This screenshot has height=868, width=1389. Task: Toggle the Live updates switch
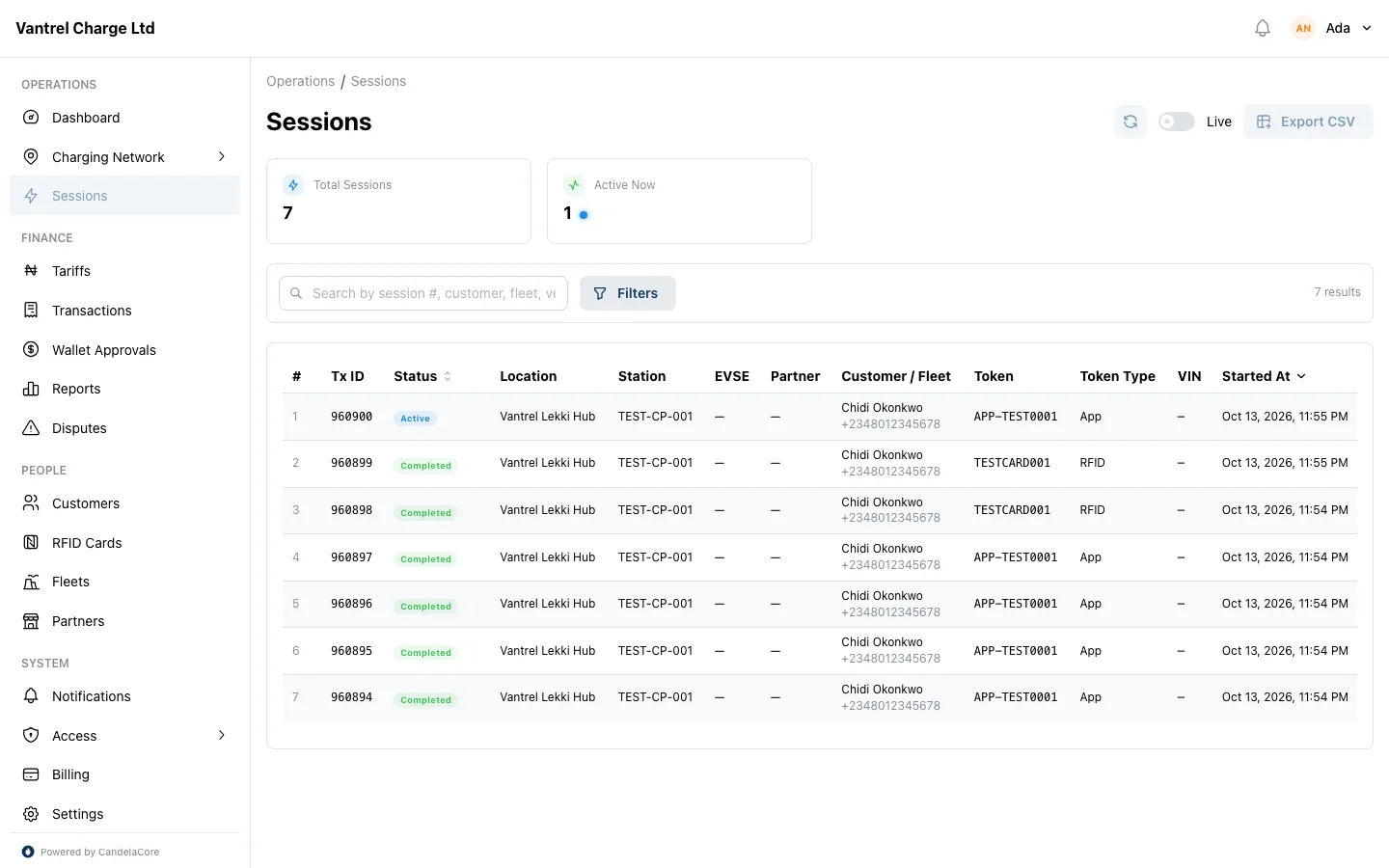(x=1176, y=122)
